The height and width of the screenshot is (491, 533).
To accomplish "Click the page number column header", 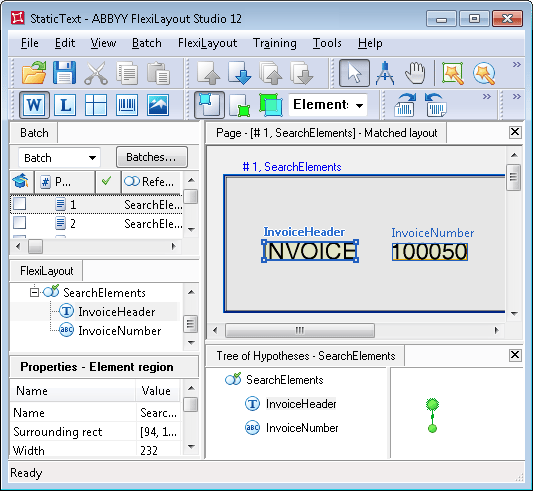I will click(x=64, y=182).
